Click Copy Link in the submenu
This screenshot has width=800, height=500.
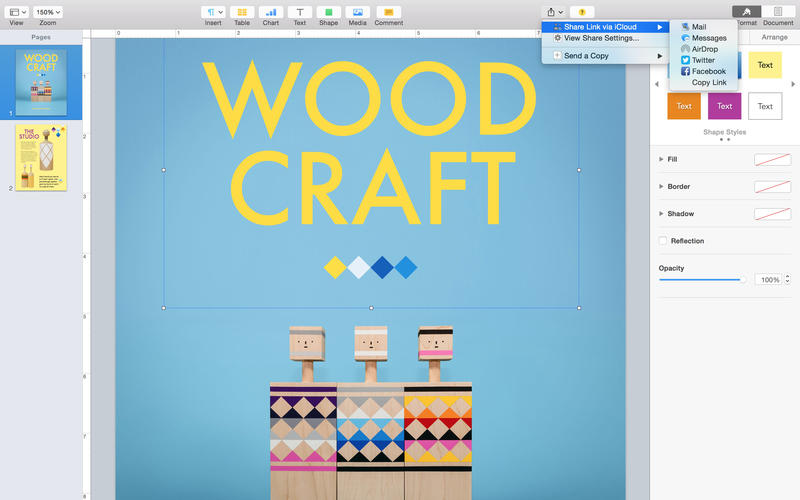[709, 83]
